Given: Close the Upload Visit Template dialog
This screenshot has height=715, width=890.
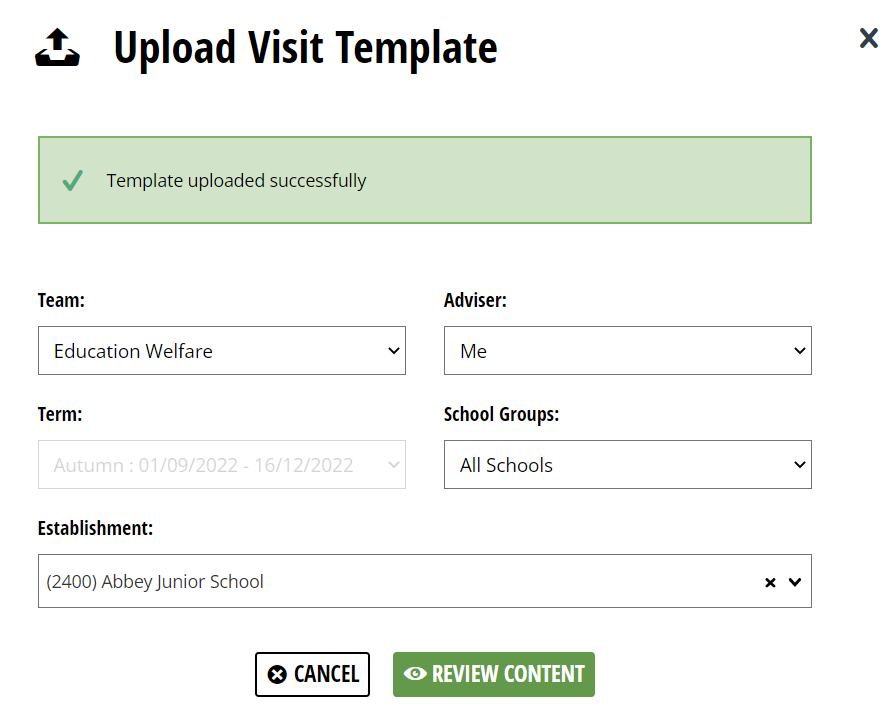Looking at the screenshot, I should 868,39.
